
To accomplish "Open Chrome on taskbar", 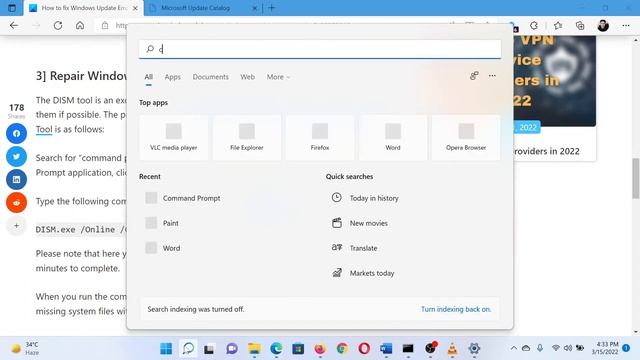I will [342, 349].
